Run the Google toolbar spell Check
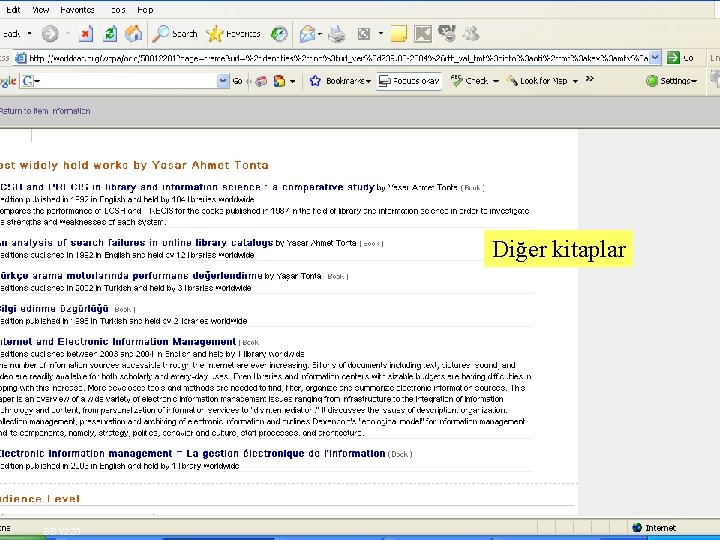The height and width of the screenshot is (540, 720). (470, 81)
